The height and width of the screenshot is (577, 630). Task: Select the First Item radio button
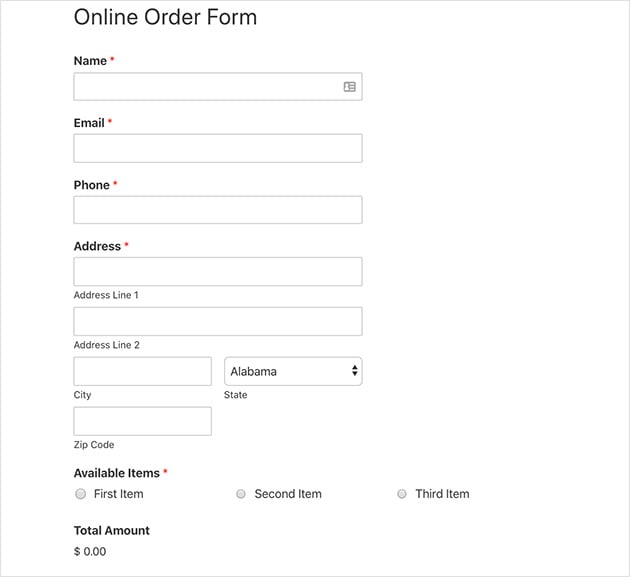click(81, 493)
